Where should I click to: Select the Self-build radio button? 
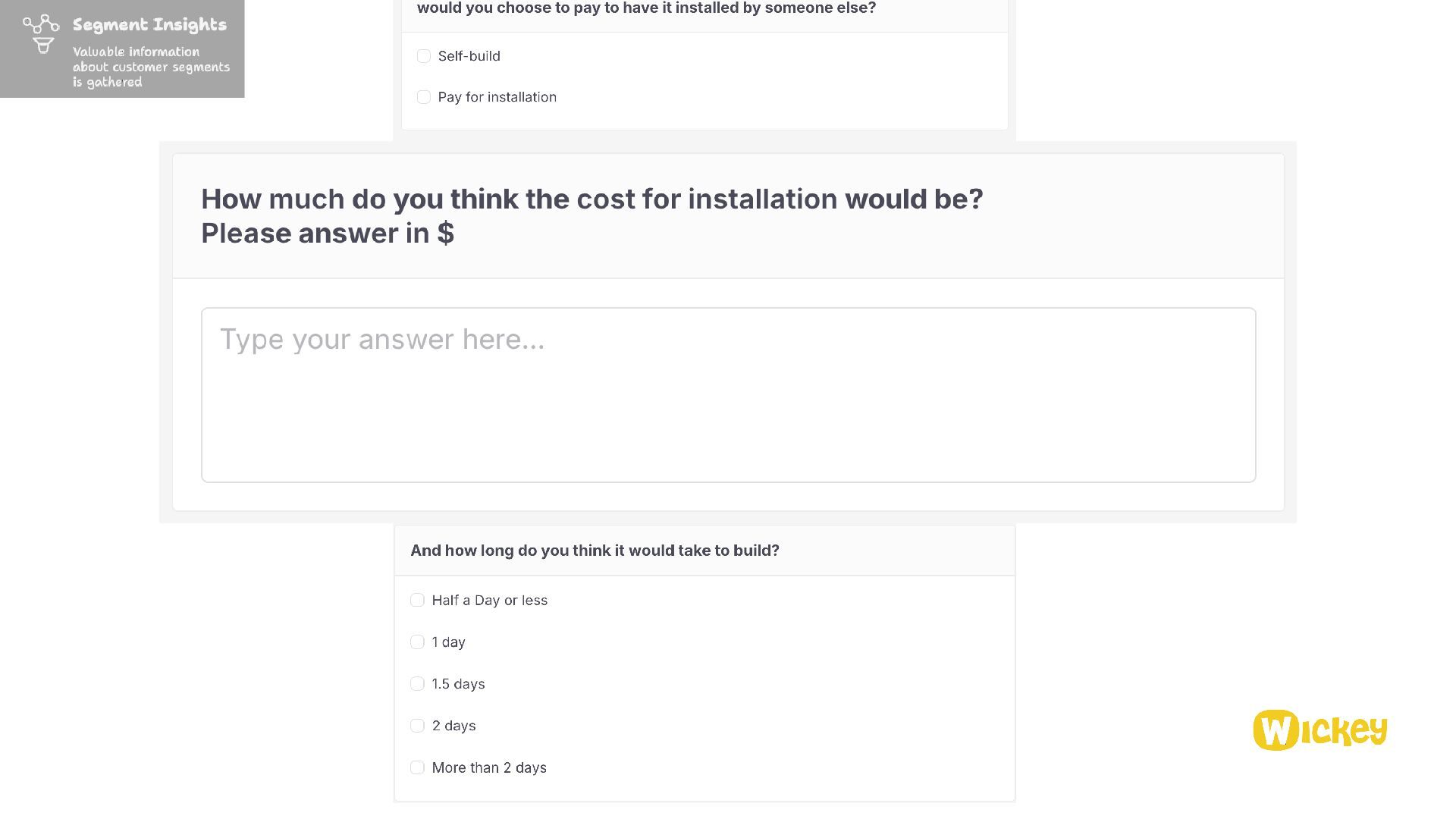point(424,56)
